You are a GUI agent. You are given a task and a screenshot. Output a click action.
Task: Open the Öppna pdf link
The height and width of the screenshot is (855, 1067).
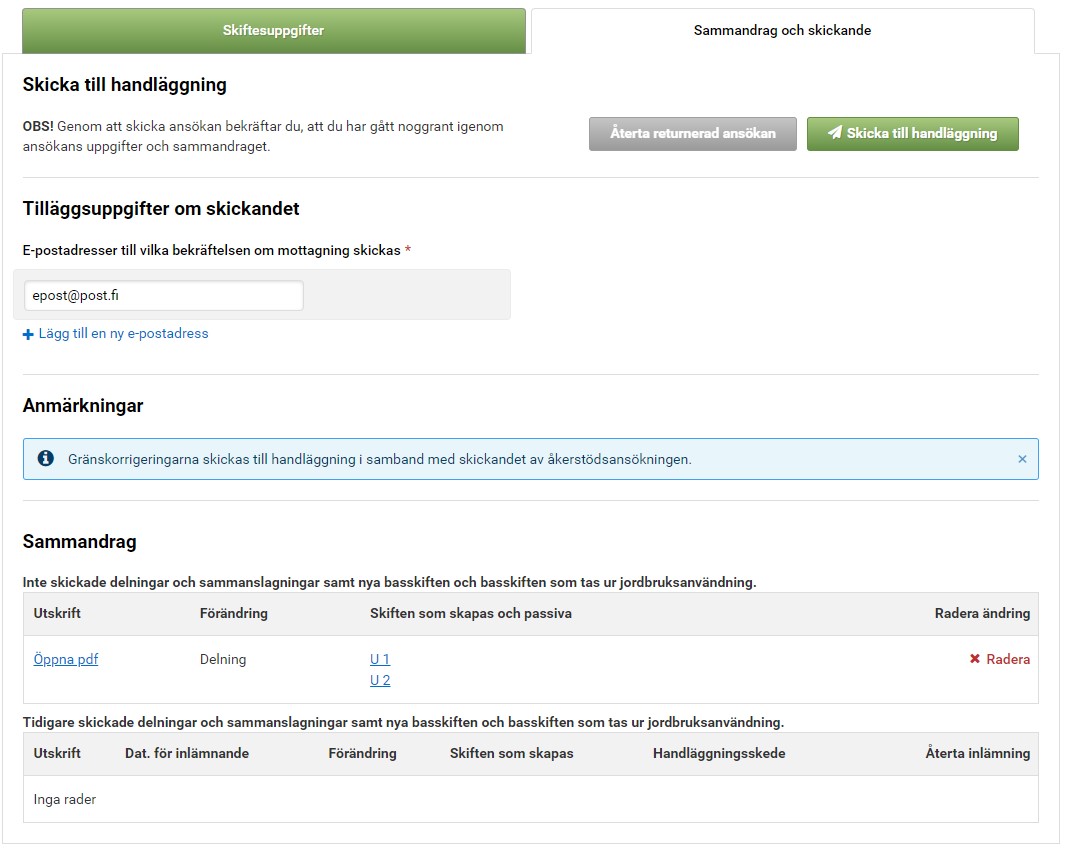[x=66, y=659]
